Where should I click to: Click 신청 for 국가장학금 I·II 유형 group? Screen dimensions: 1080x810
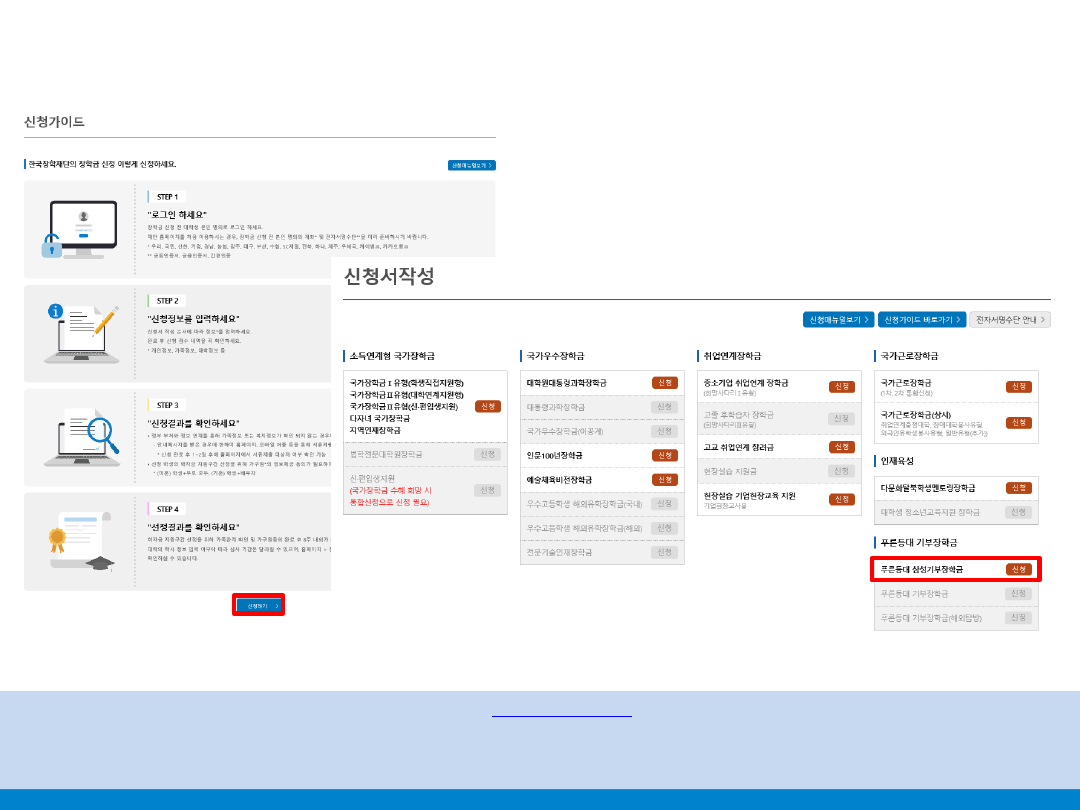point(487,406)
